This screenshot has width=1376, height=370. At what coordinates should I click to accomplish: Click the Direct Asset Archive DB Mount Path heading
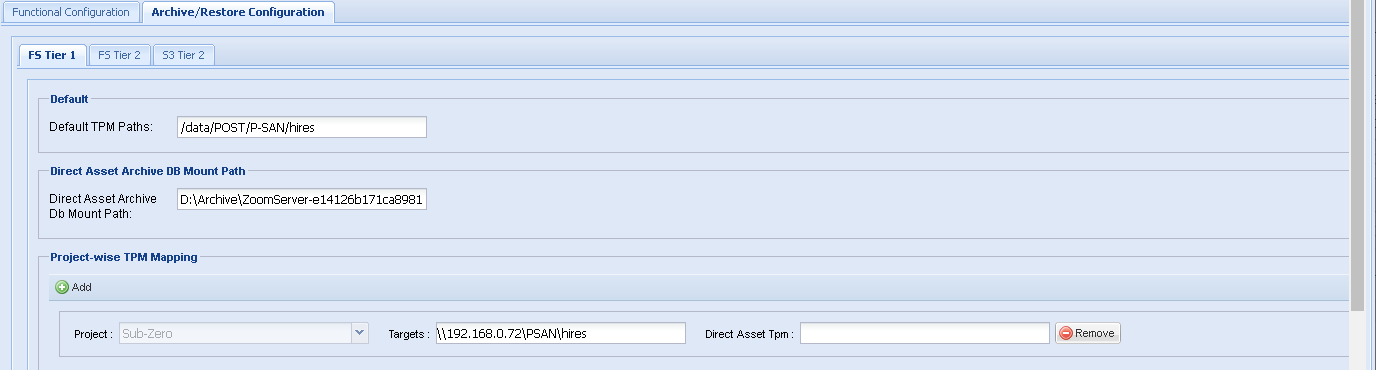(148, 172)
